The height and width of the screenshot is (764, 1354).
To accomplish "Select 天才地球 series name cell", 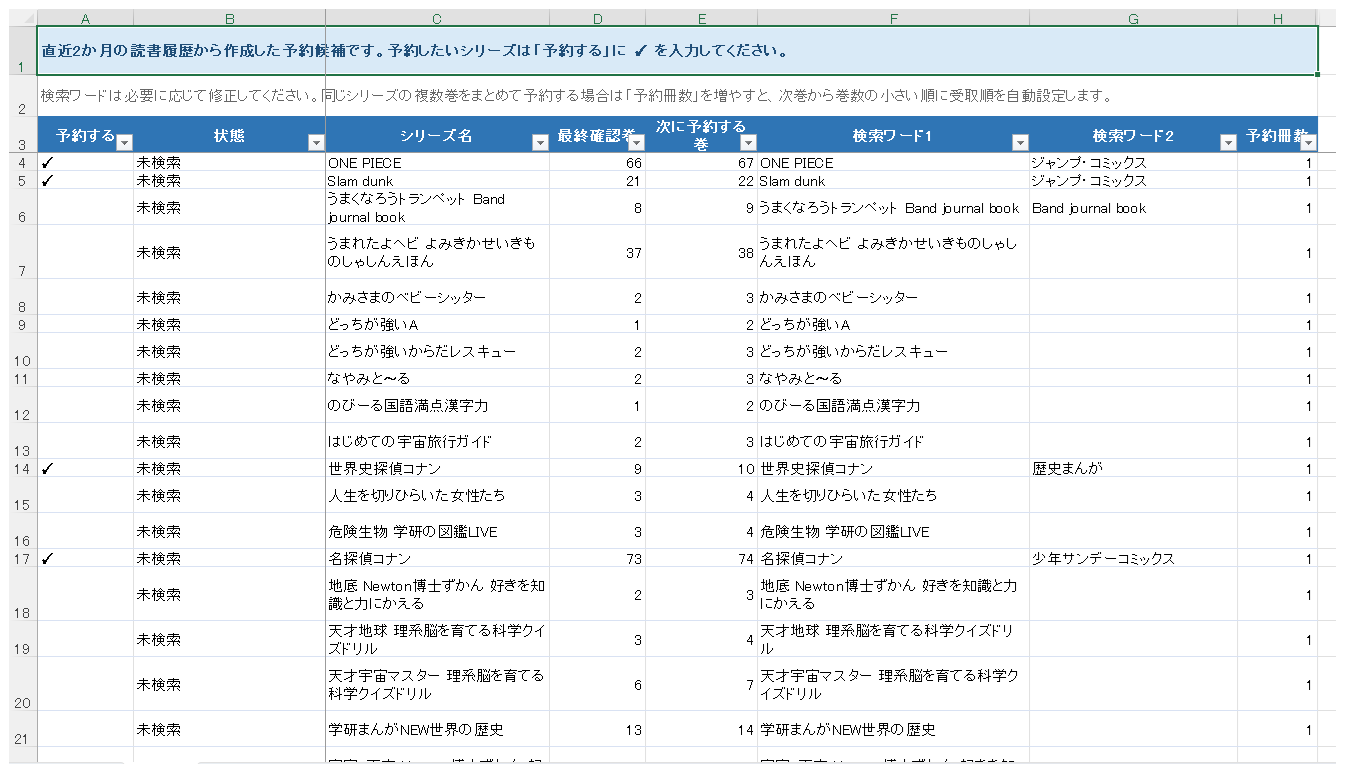I will coord(437,639).
